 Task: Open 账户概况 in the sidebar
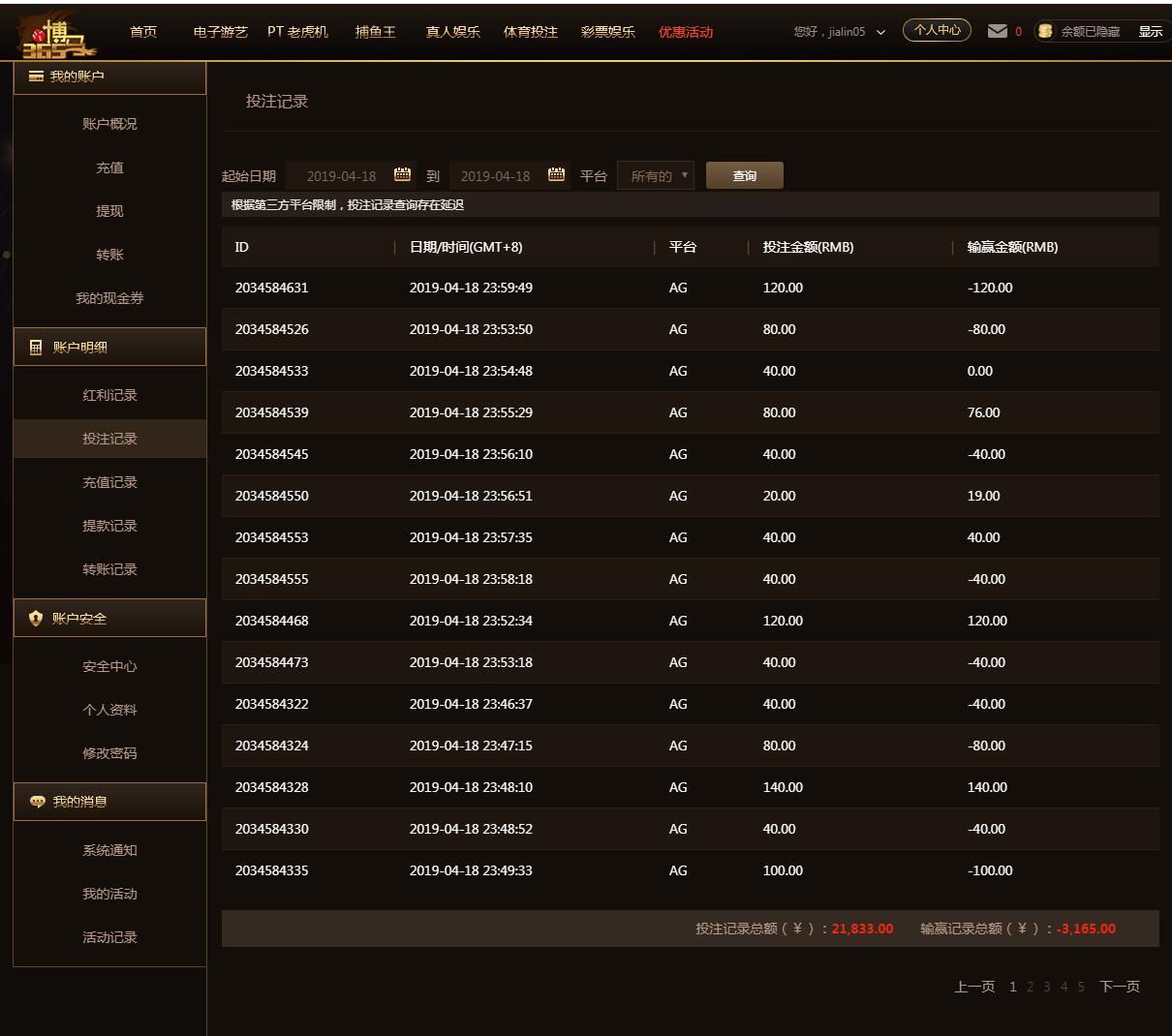point(109,124)
